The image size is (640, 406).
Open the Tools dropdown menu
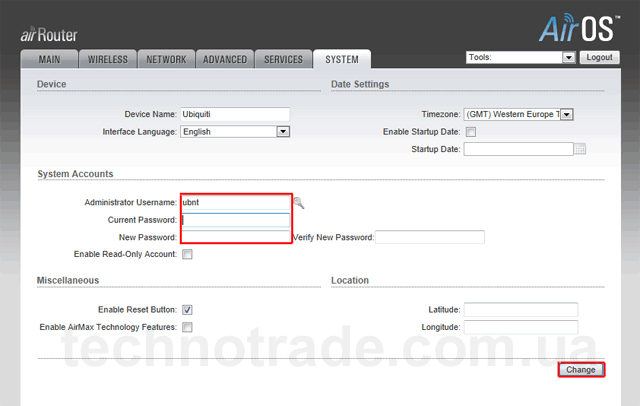click(x=520, y=58)
